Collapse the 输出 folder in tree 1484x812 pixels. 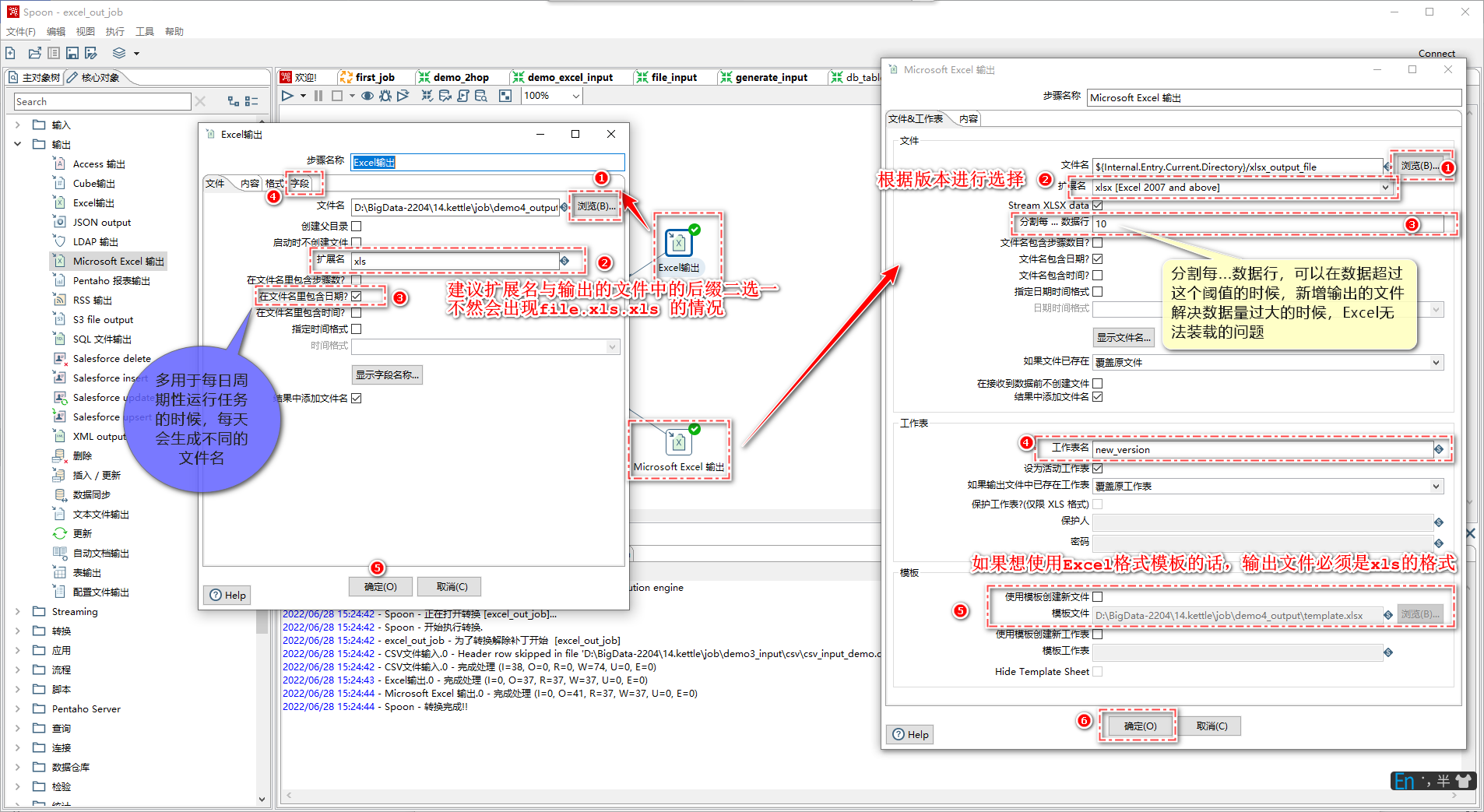pos(18,144)
